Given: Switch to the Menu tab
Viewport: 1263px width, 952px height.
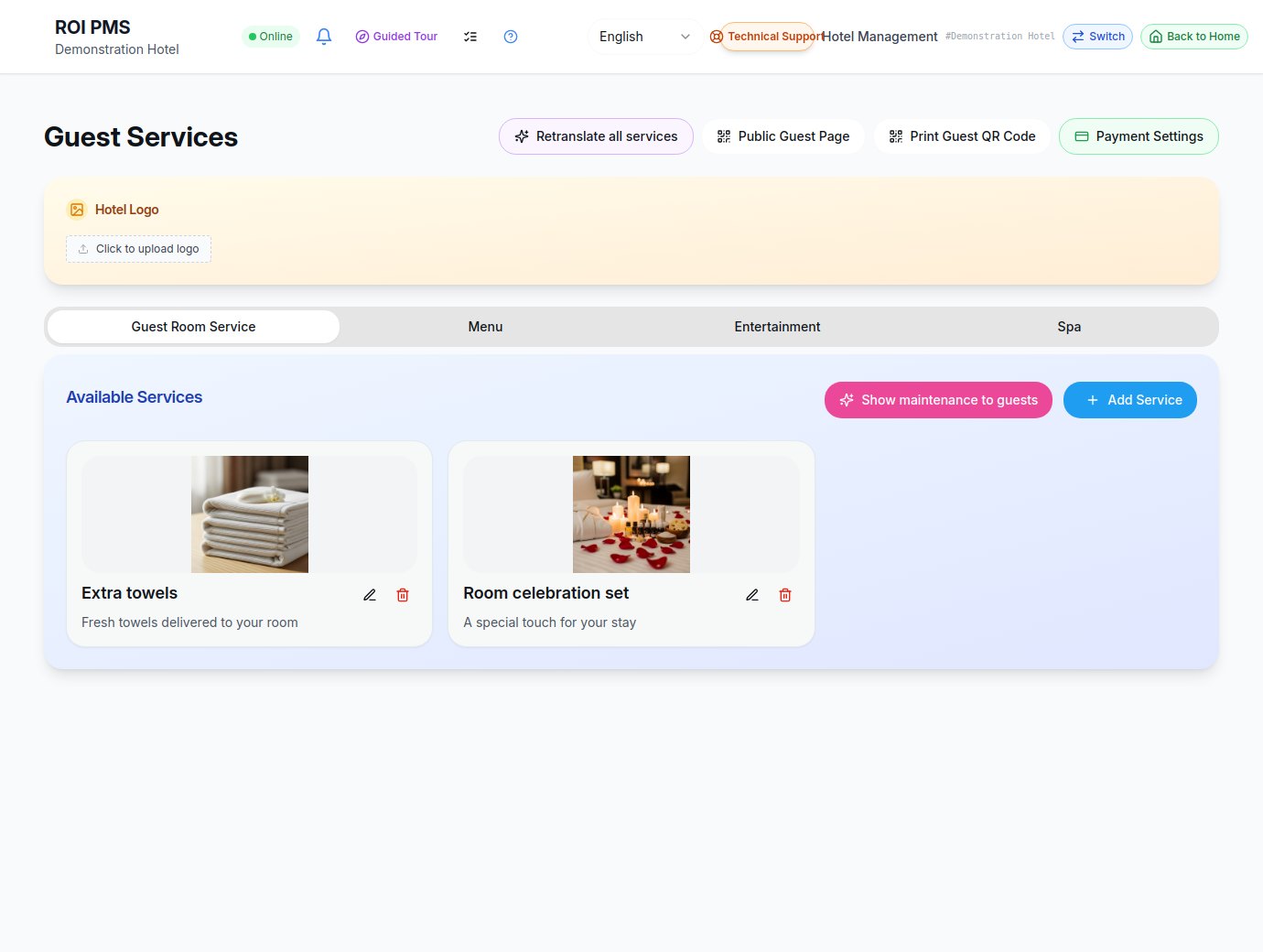Looking at the screenshot, I should [485, 327].
